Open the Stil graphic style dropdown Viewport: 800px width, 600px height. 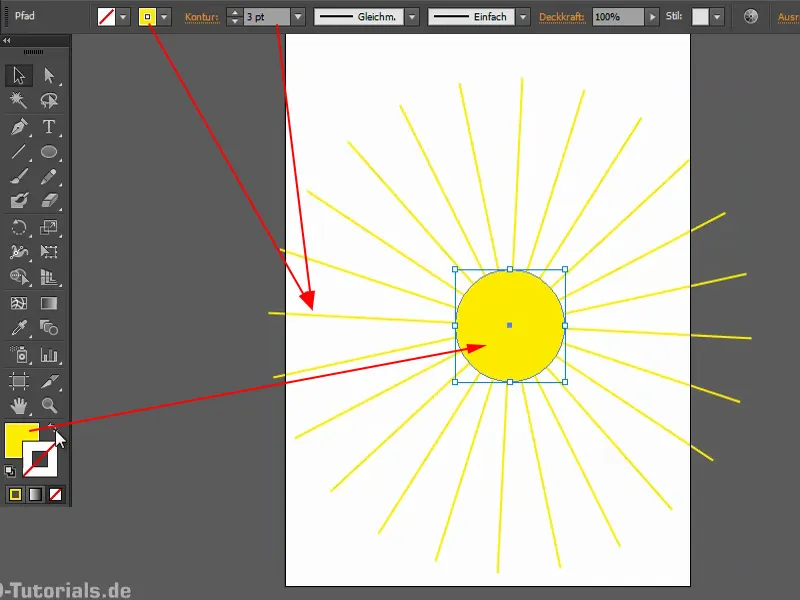[717, 17]
